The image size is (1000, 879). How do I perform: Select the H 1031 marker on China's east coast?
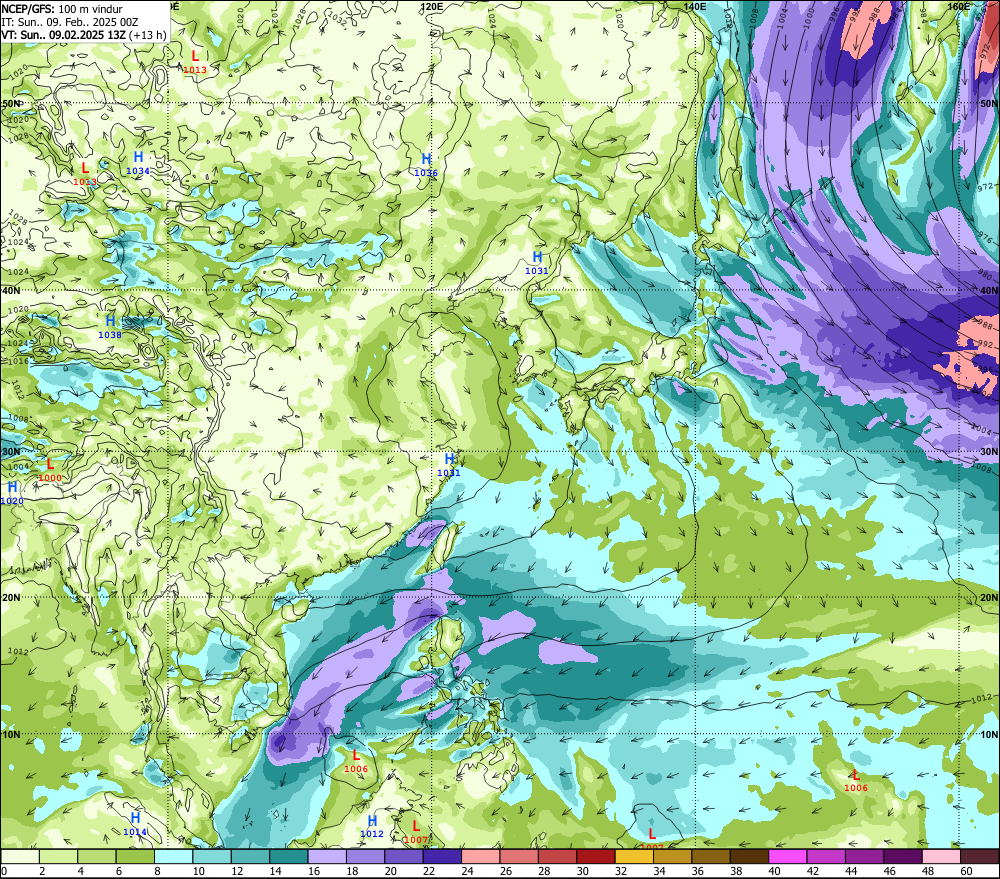click(x=449, y=465)
